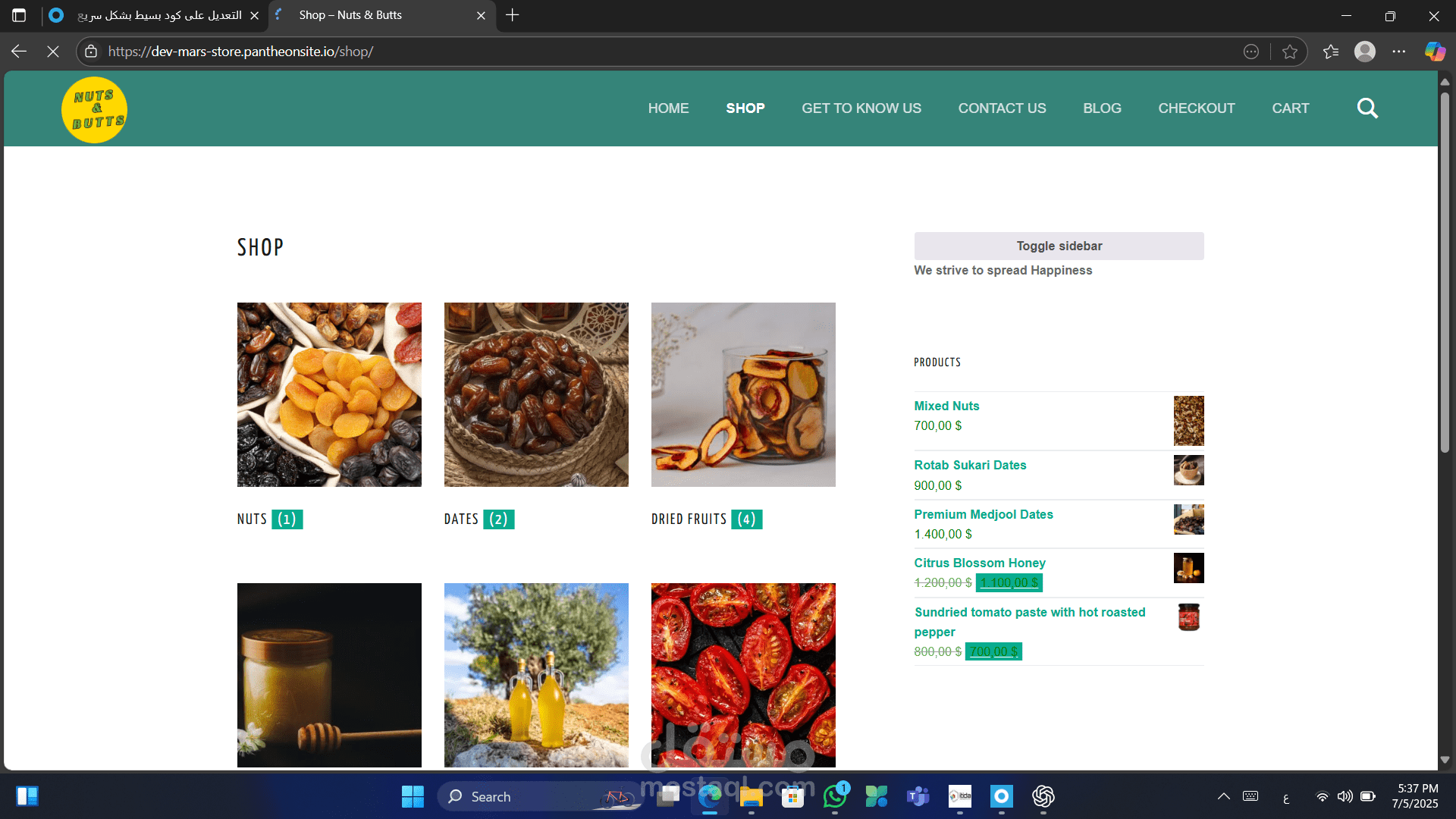Click the browser profile avatar icon
Image resolution: width=1456 pixels, height=819 pixels.
[x=1365, y=52]
